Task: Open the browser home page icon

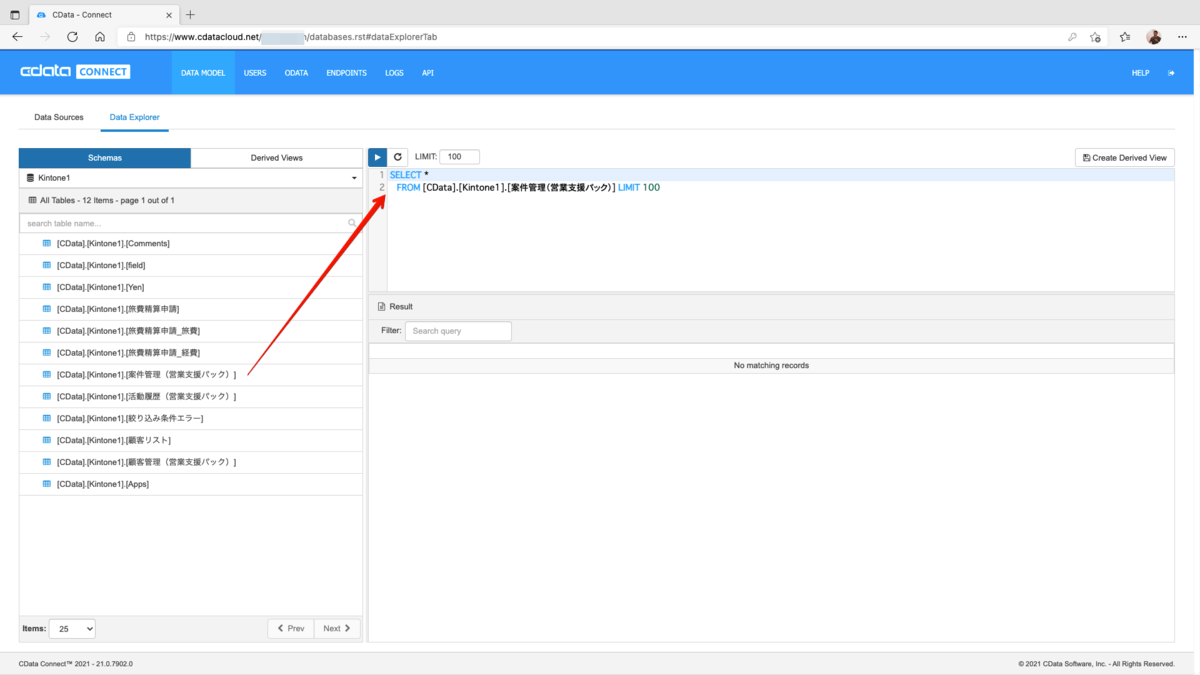Action: [100, 37]
